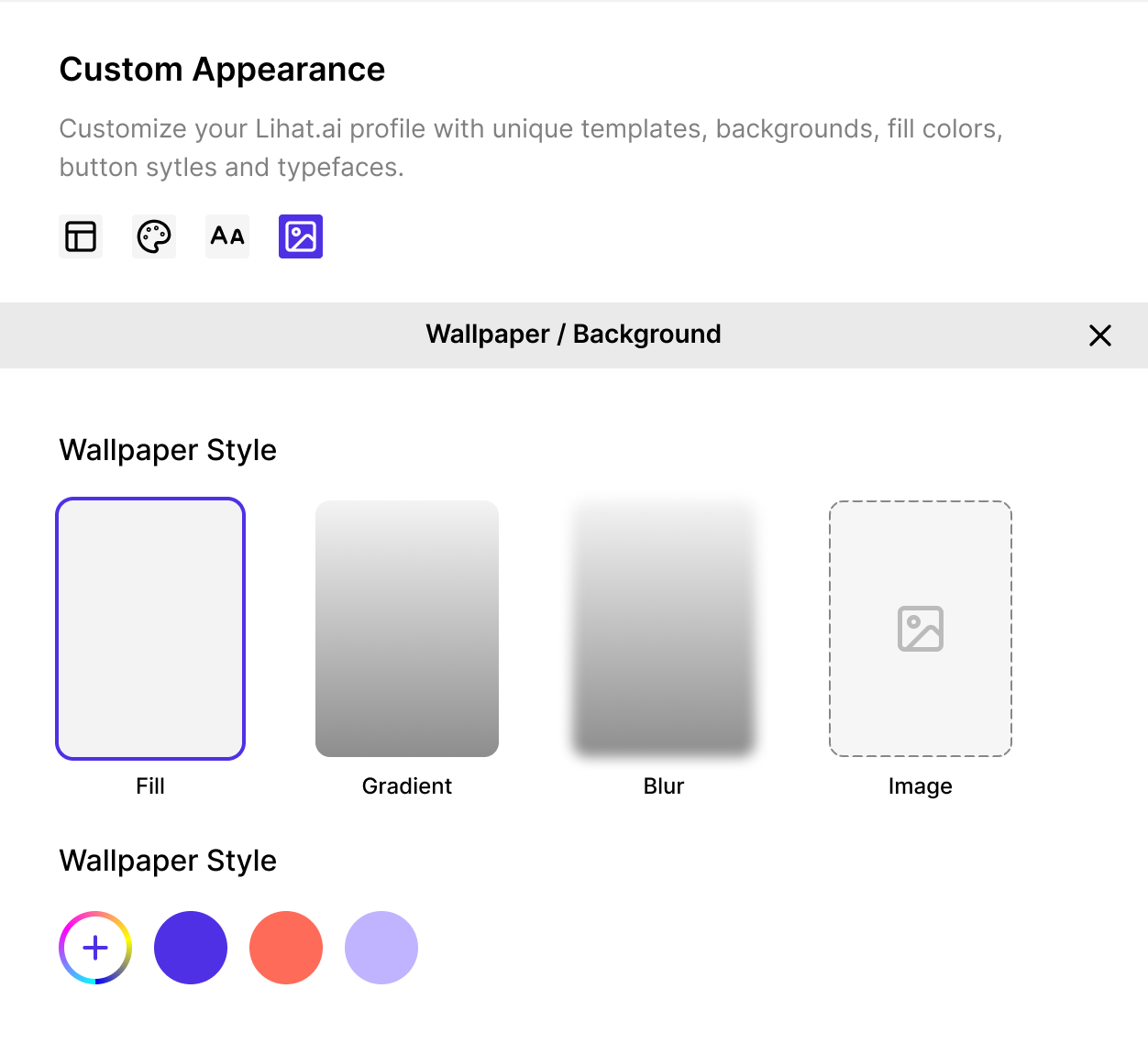1148x1043 pixels.
Task: Click the picture icon inside the Image card
Action: pyautogui.click(x=920, y=629)
